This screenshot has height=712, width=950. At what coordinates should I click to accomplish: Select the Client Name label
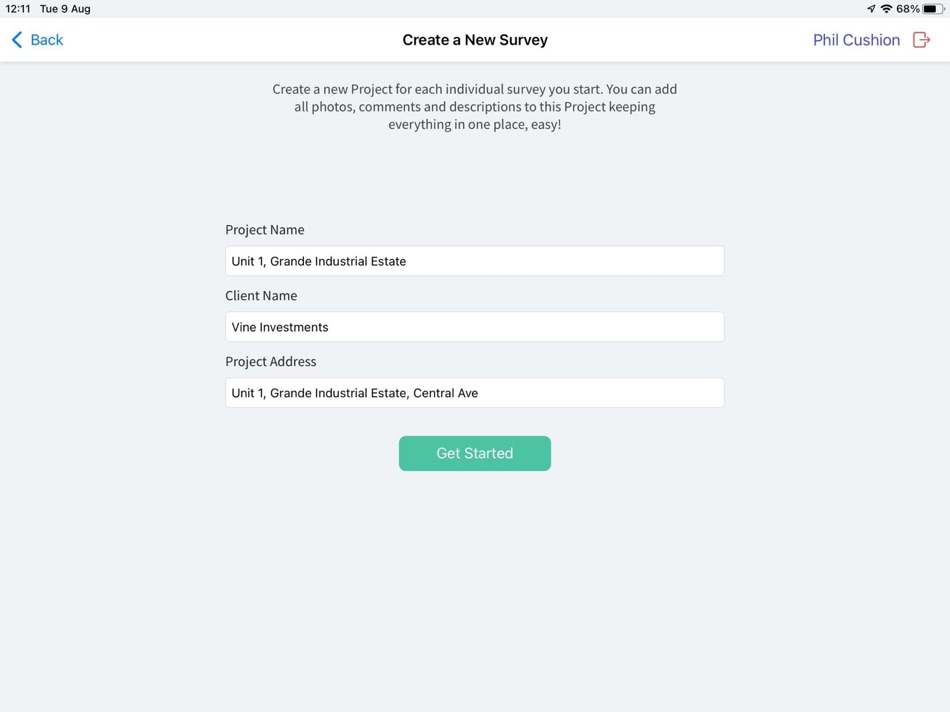pos(261,295)
